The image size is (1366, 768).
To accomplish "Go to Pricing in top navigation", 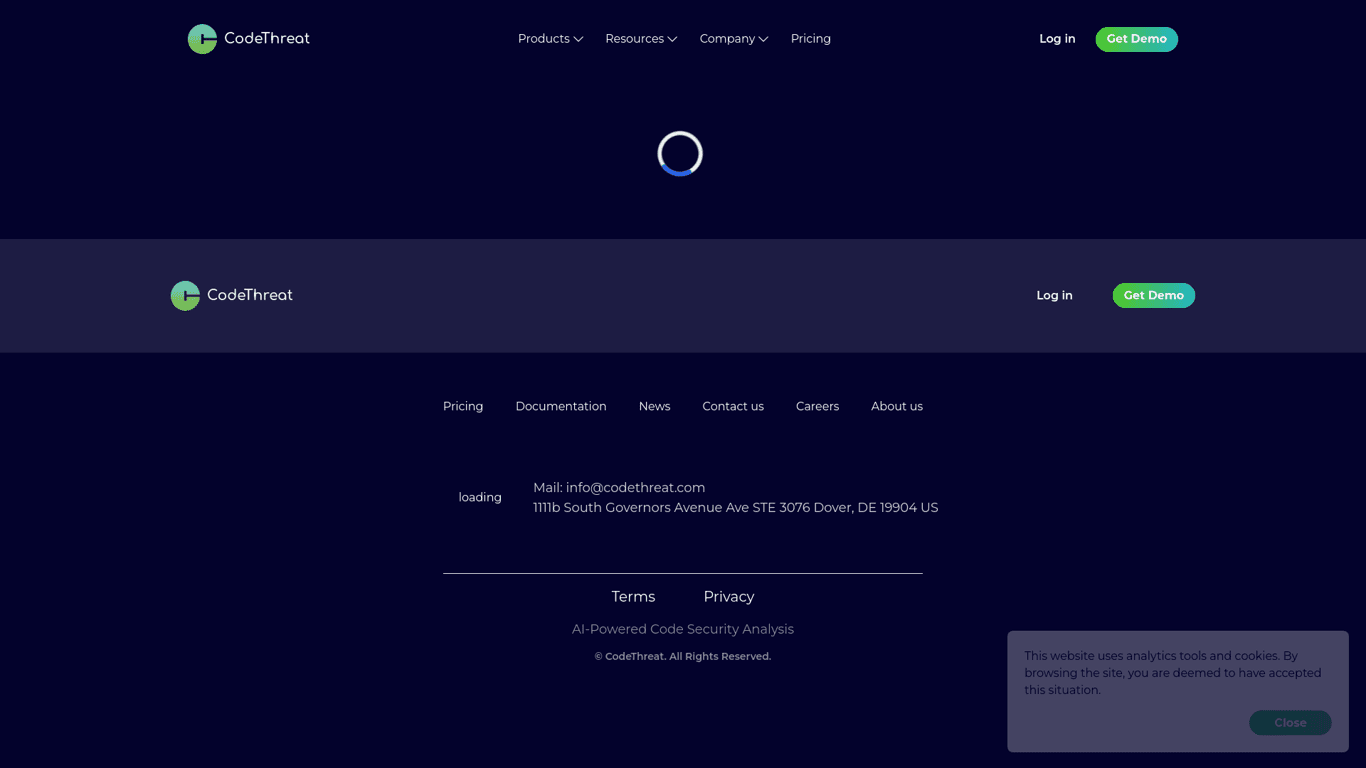I will coord(810,39).
